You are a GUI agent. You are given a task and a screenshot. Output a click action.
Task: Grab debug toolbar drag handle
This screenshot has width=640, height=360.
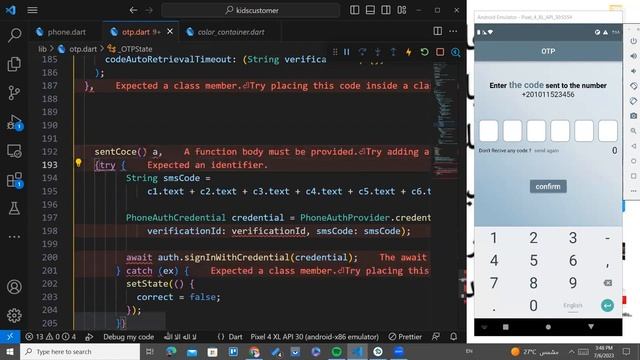pos(335,52)
